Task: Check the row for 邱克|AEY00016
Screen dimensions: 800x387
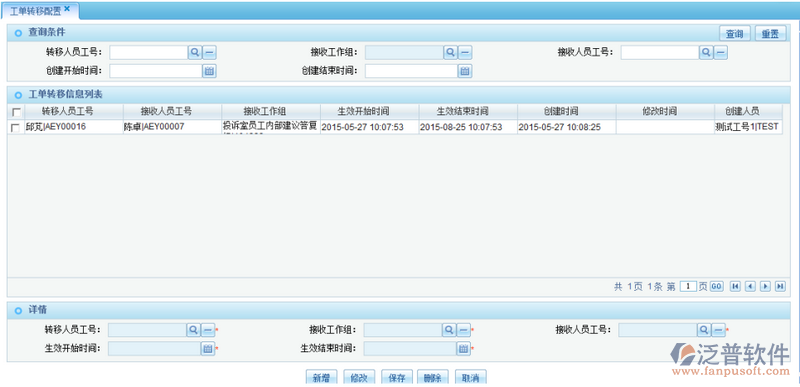Action: click(16, 128)
